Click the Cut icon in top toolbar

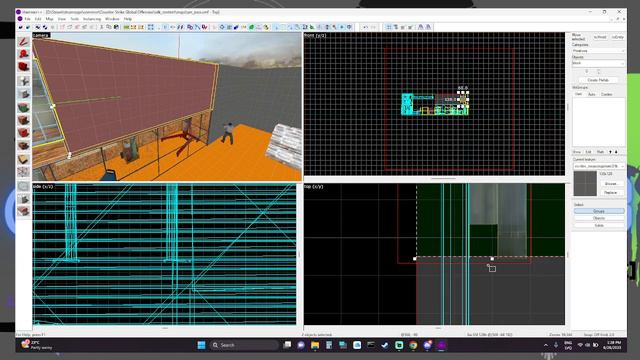(x=102, y=27)
